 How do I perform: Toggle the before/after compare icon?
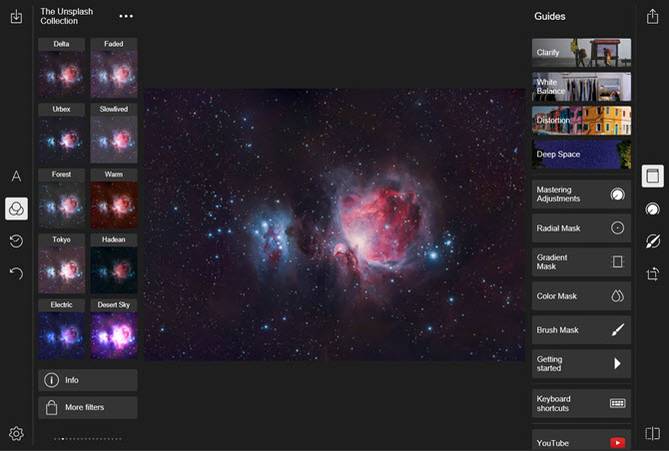pos(652,434)
